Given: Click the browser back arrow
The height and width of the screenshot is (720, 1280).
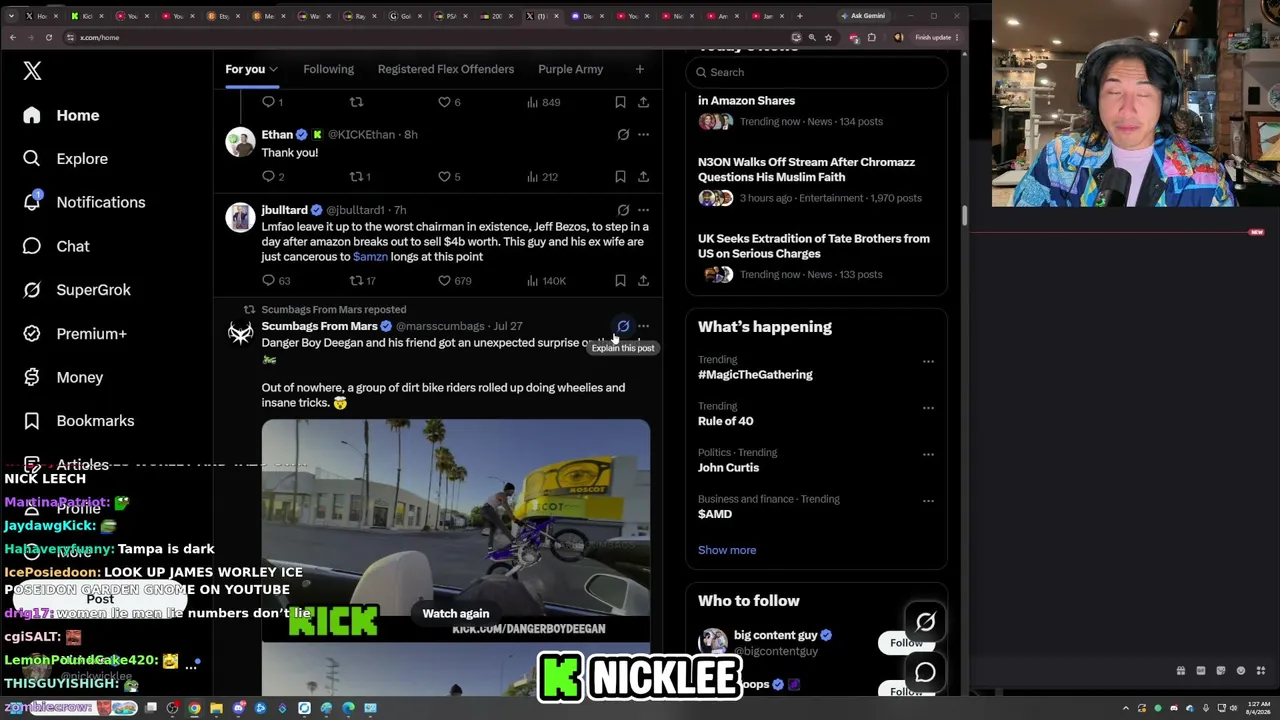Looking at the screenshot, I should (12, 37).
